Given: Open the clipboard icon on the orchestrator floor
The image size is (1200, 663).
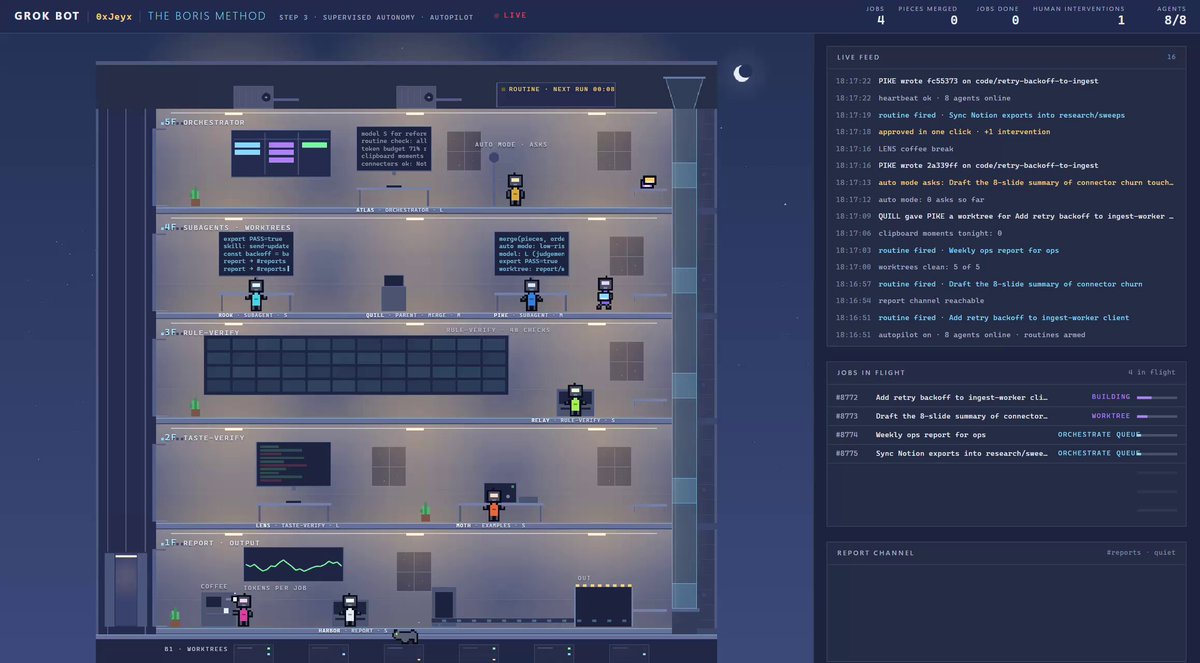Looking at the screenshot, I should click(x=649, y=182).
